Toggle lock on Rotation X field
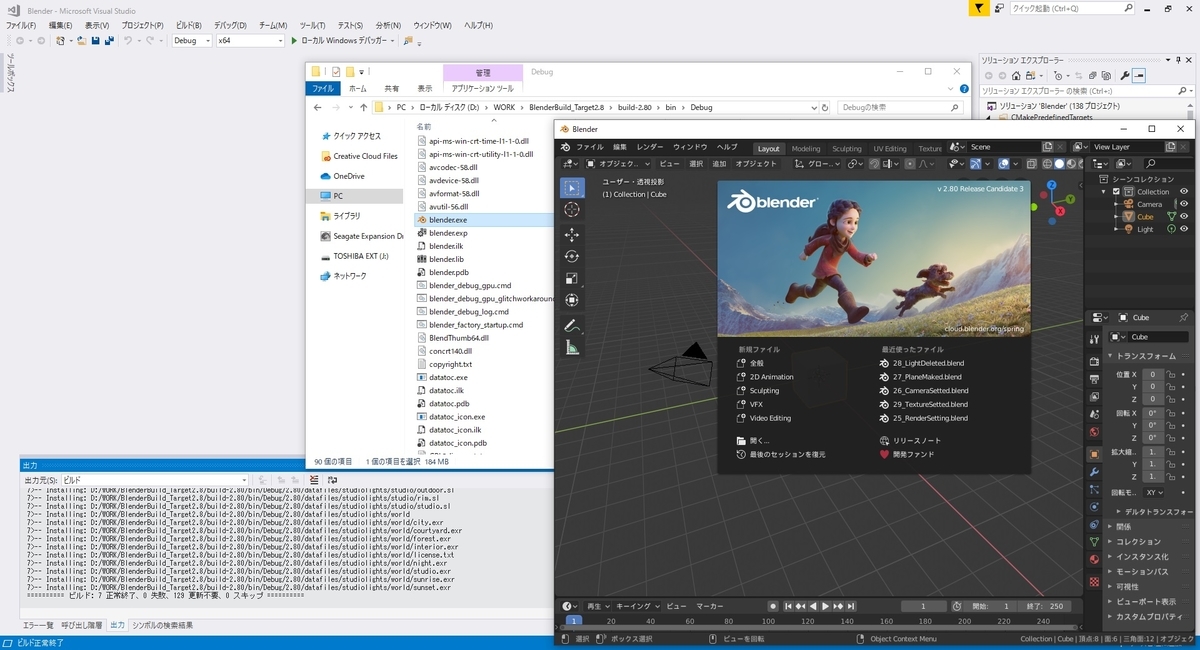Screen dimensions: 1200x650 1171,412
